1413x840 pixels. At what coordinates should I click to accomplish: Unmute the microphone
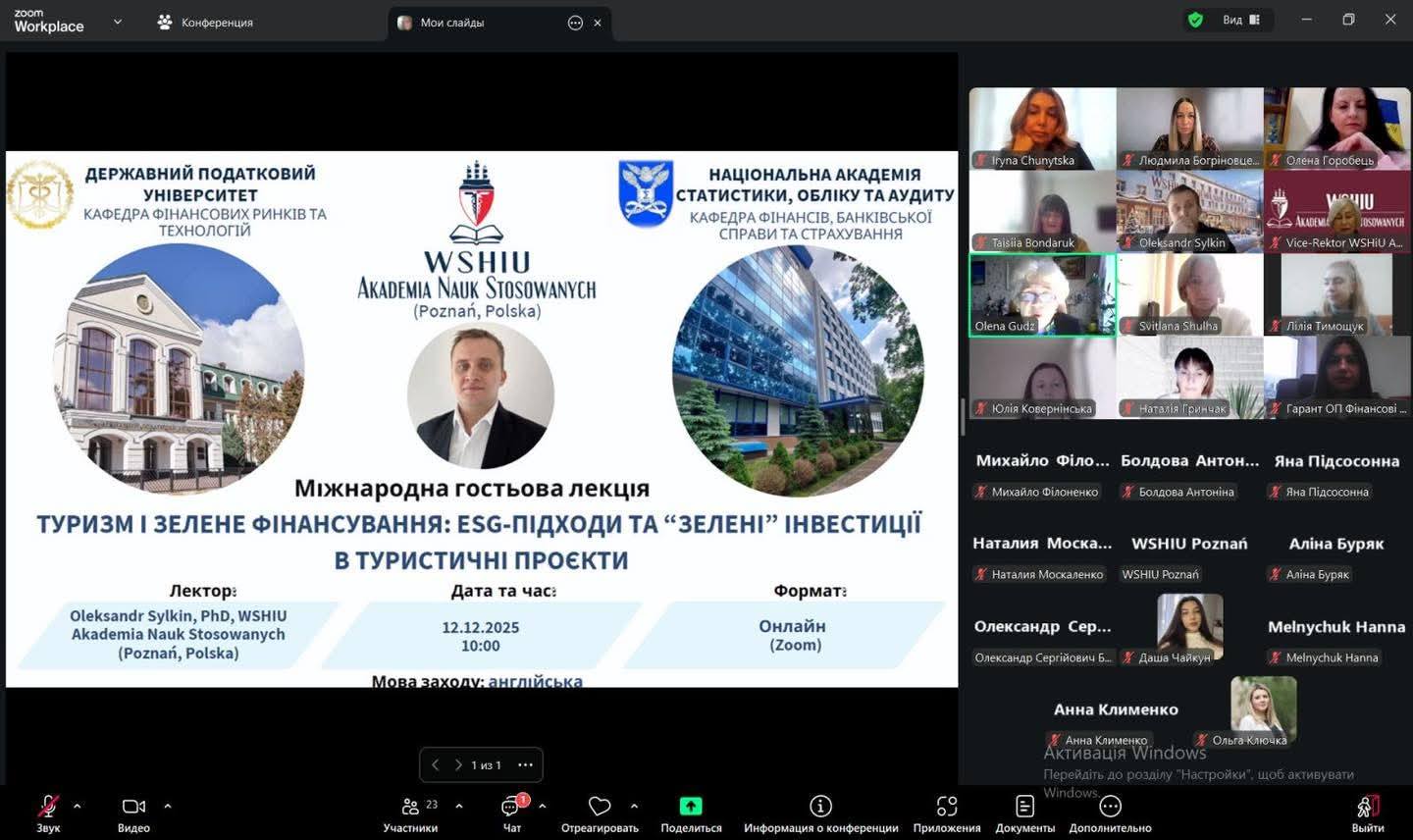click(48, 807)
